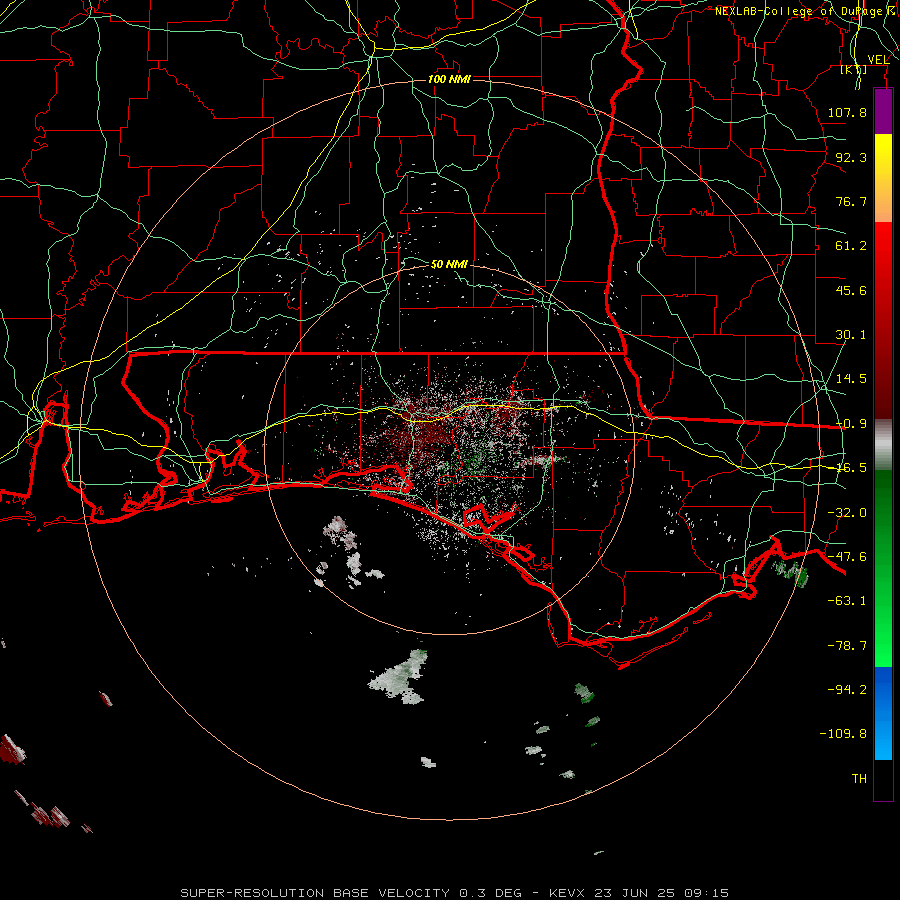Click the Super-Resolution Base Velocity caption text
900x900 pixels.
click(455, 893)
